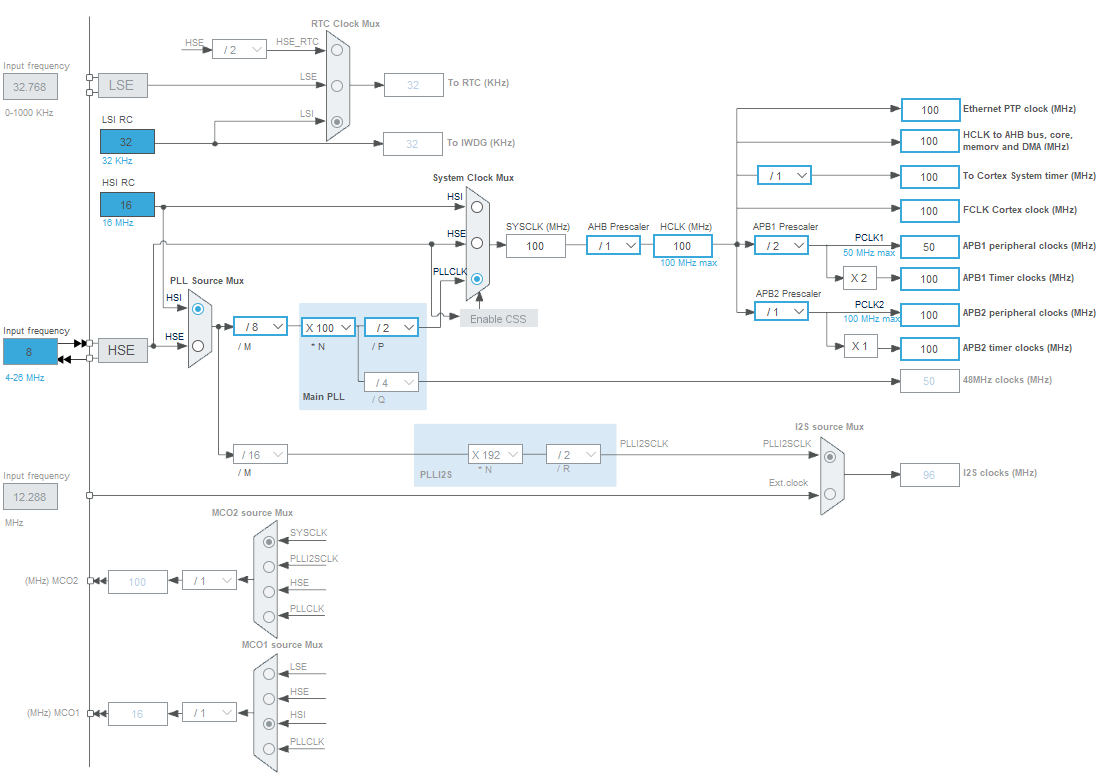This screenshot has width=1107, height=776.
Task: Select Ext.clock in I2S source Mux
Action: coord(830,493)
